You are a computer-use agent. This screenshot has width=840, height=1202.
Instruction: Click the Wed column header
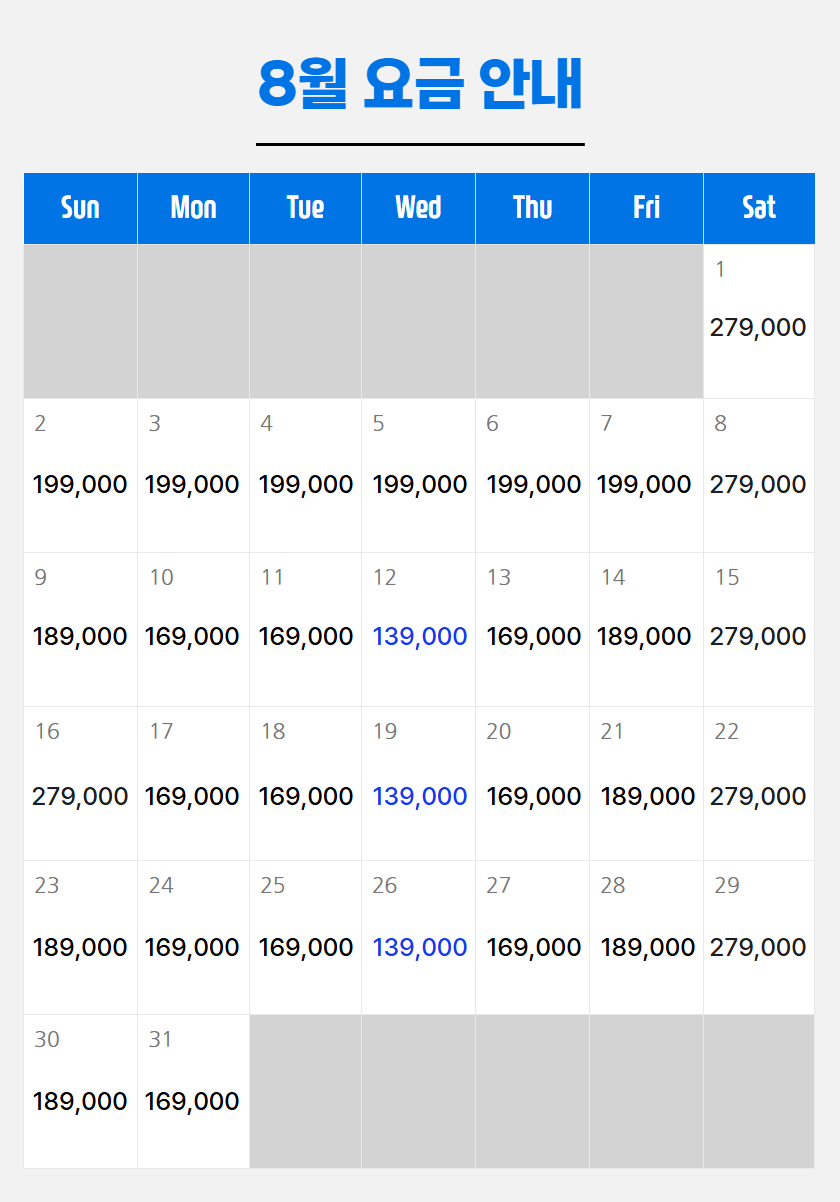click(x=418, y=208)
